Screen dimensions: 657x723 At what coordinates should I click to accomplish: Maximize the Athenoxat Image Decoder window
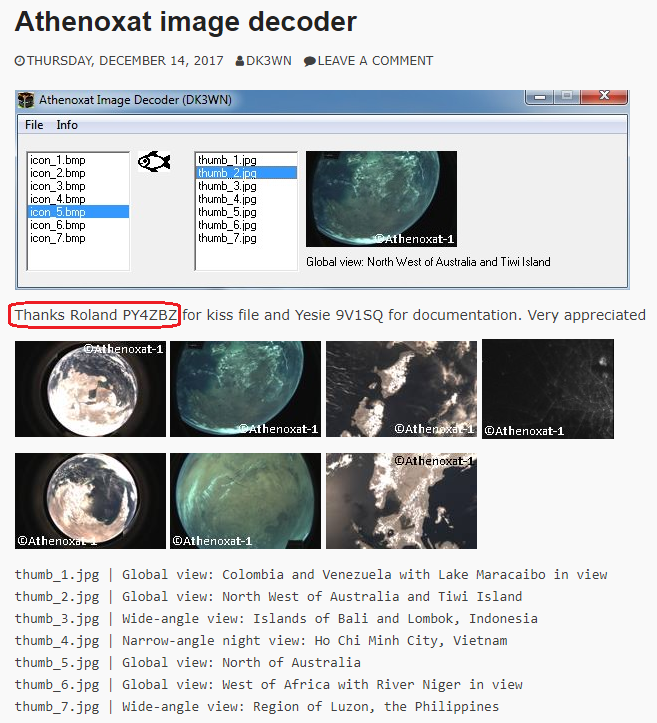click(567, 96)
